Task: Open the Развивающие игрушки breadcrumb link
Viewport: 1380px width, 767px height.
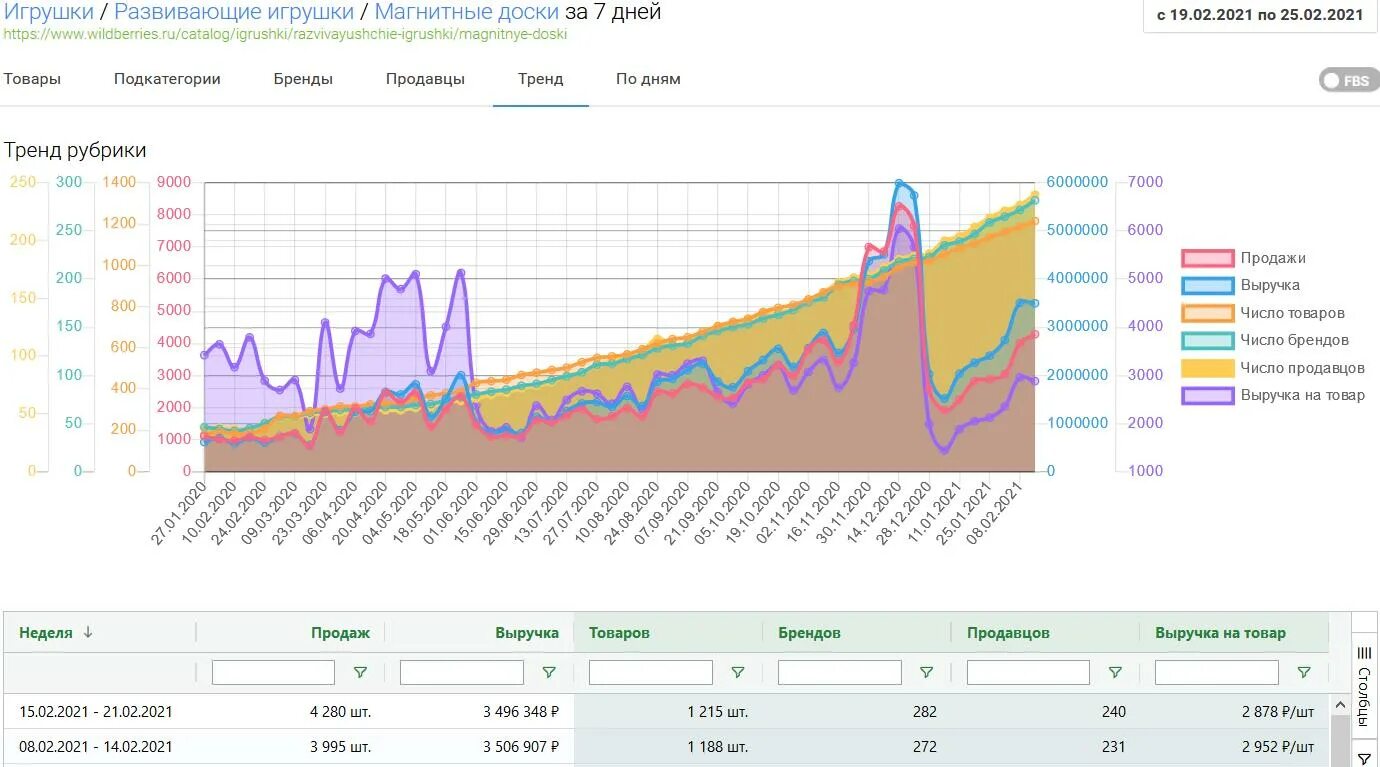Action: [x=234, y=12]
